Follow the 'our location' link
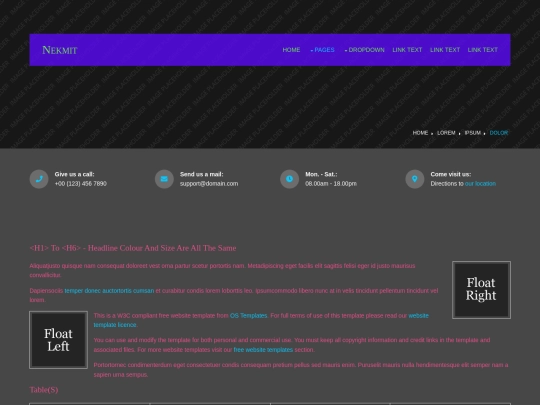 click(480, 184)
